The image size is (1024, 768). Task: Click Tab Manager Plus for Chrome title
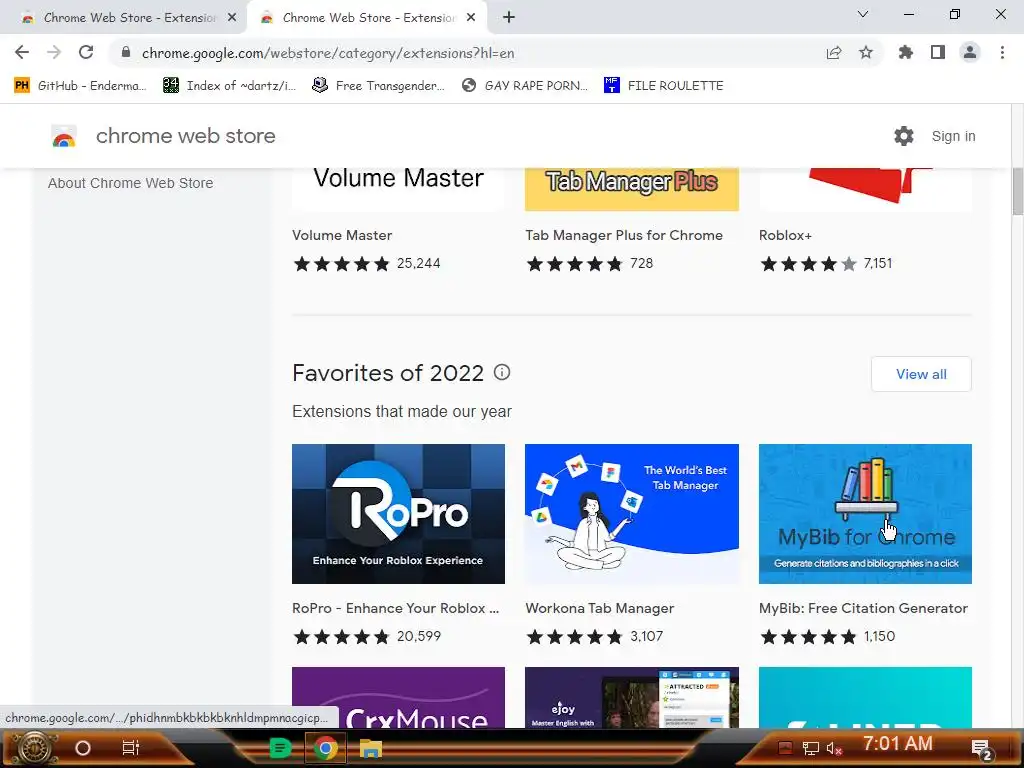[624, 235]
